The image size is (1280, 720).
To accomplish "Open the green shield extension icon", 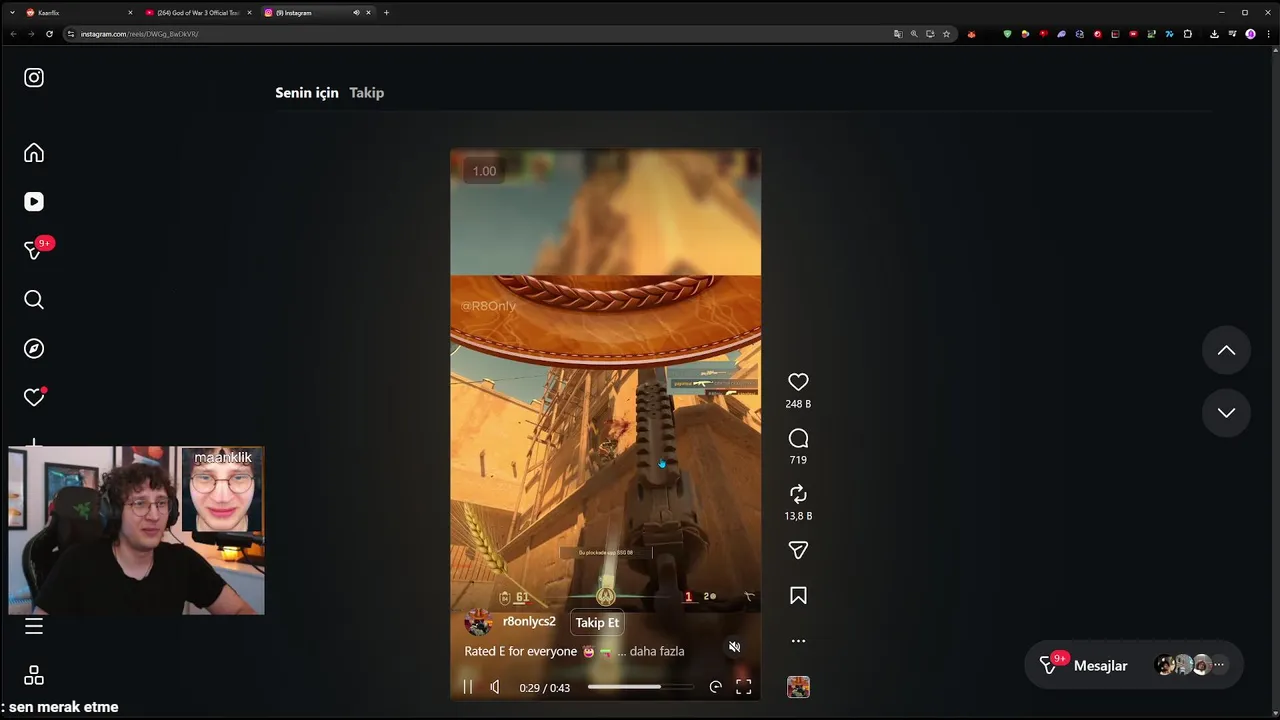I will coord(1007,34).
